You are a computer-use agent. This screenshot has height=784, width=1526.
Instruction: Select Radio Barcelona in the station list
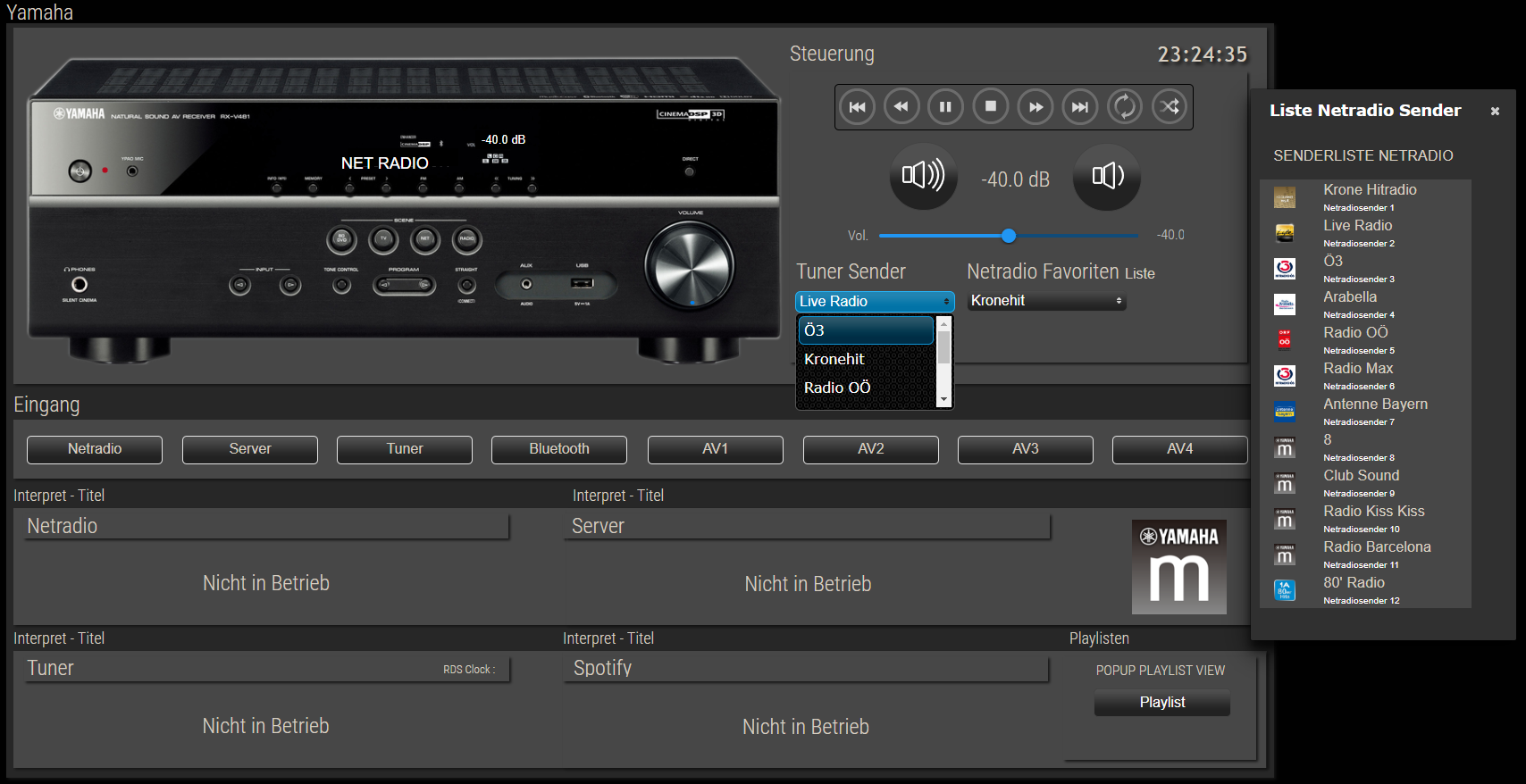pos(1365,555)
